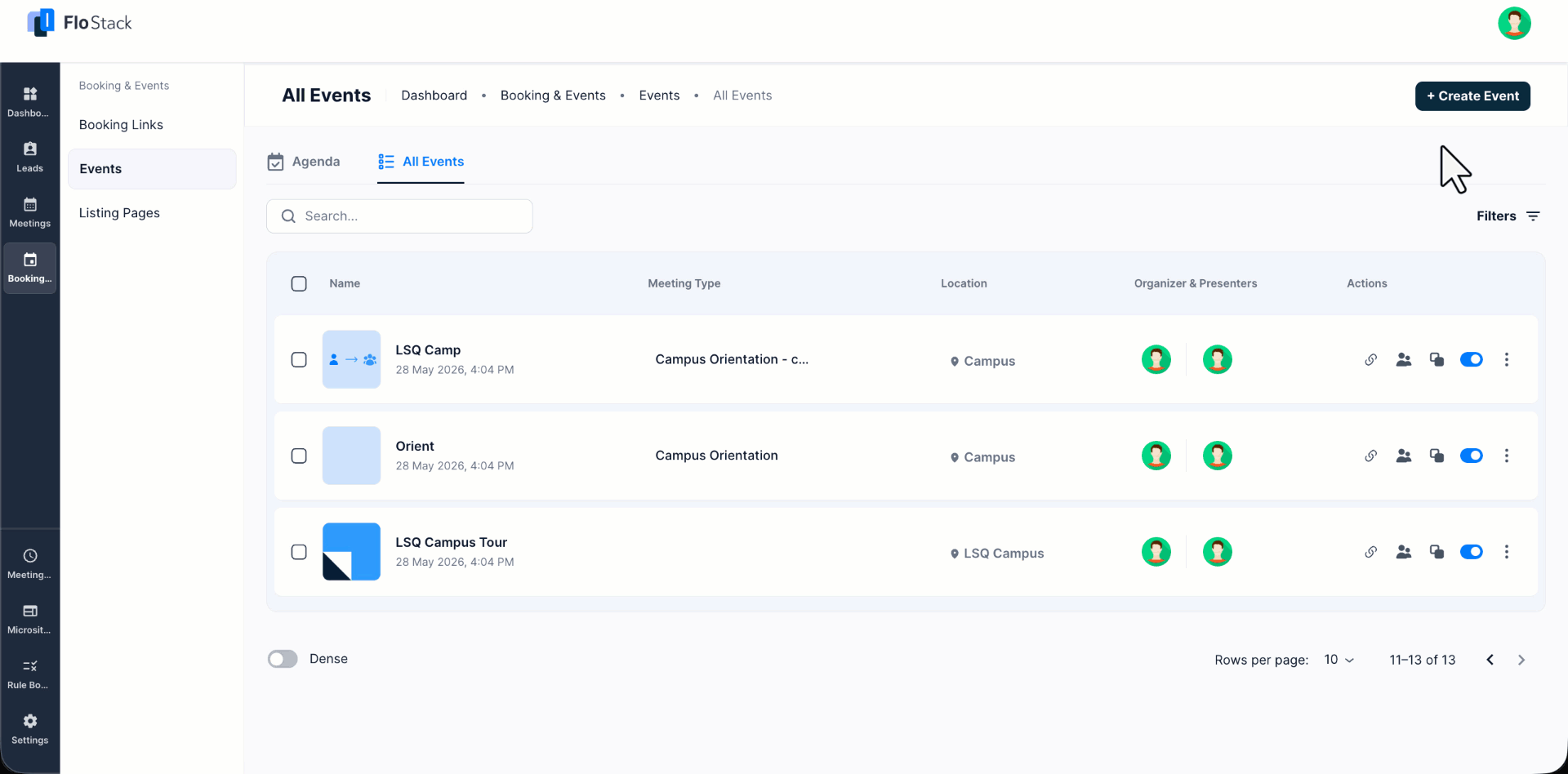Image resolution: width=1568 pixels, height=774 pixels.
Task: Go to Meetings in sidebar
Action: [30, 212]
